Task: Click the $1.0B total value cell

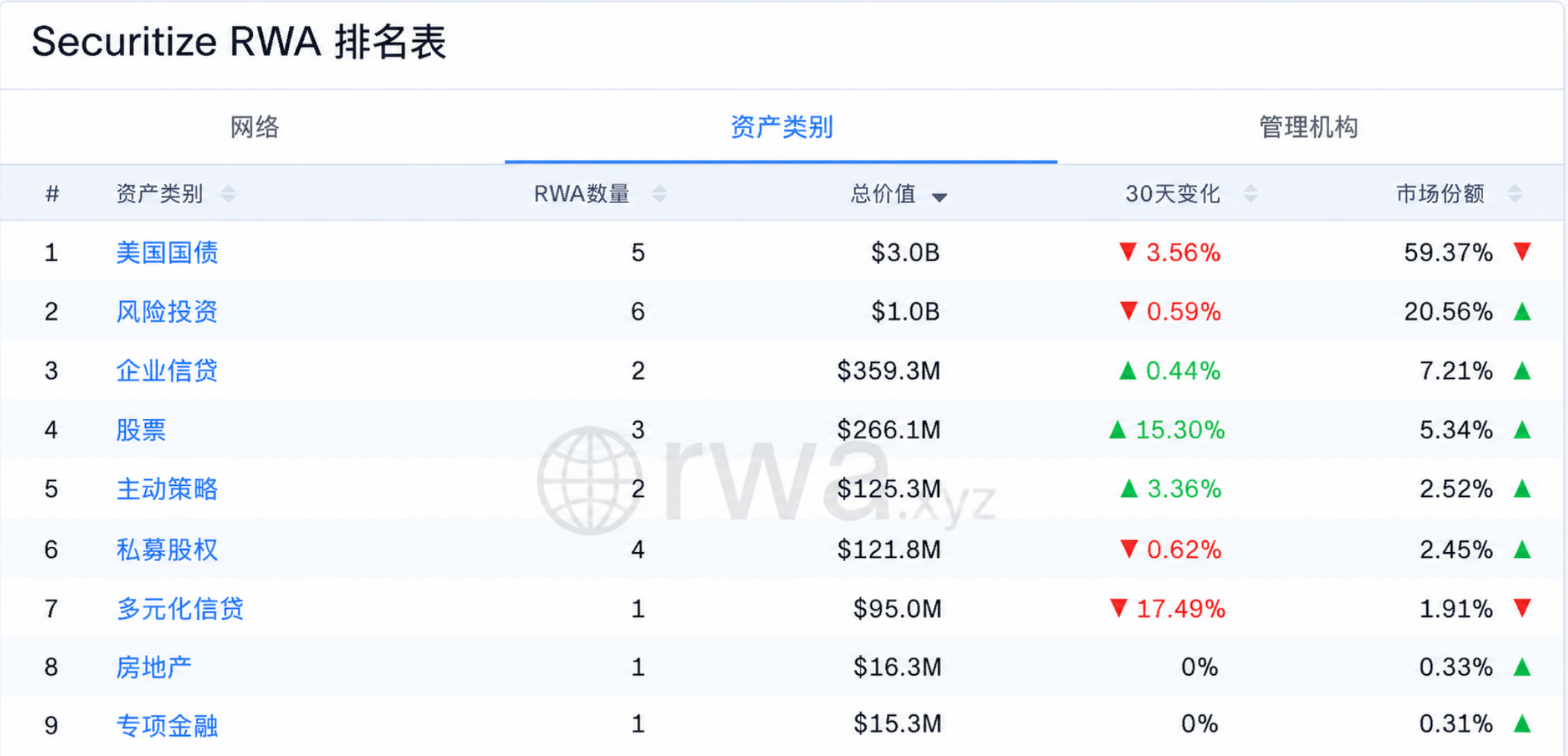Action: click(x=905, y=312)
